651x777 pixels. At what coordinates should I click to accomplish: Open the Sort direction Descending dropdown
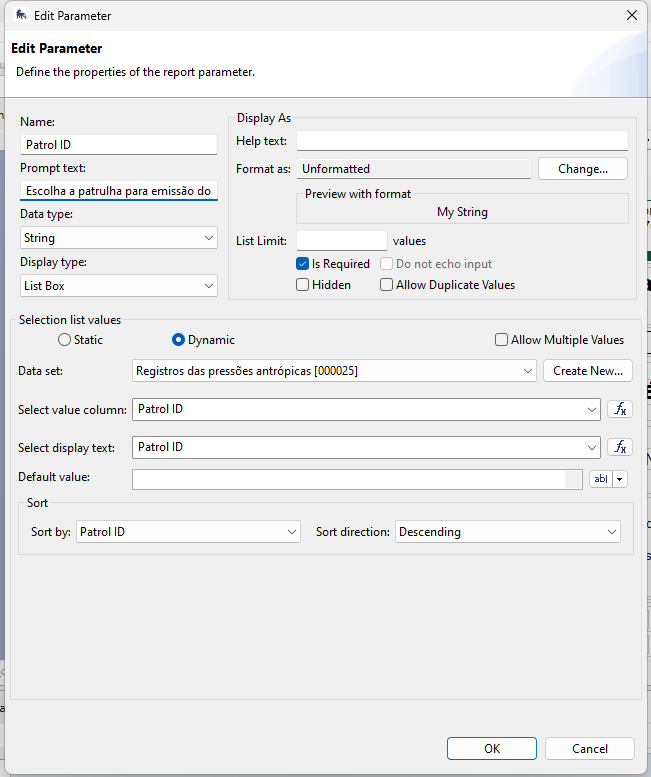pos(508,532)
